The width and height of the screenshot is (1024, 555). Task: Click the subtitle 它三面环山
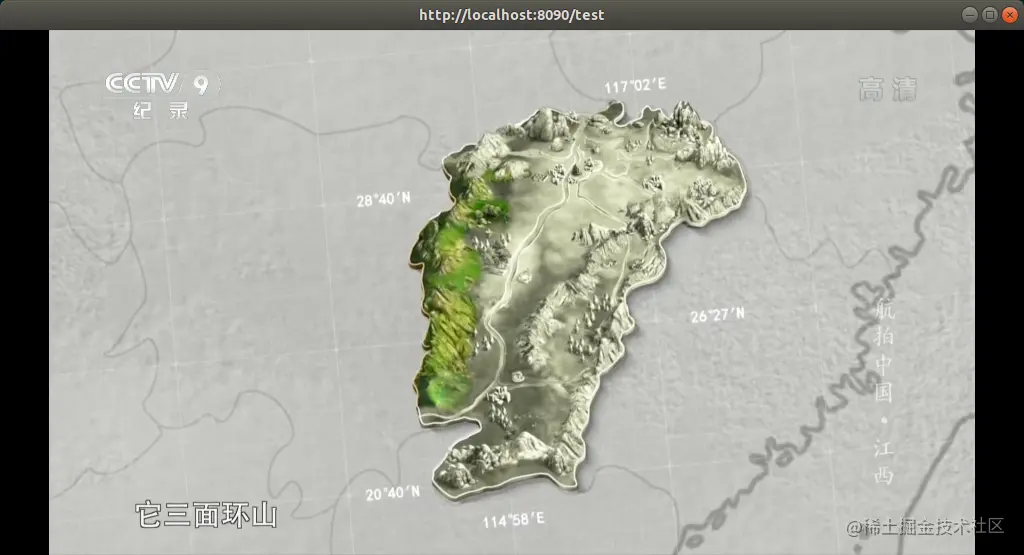(206, 515)
